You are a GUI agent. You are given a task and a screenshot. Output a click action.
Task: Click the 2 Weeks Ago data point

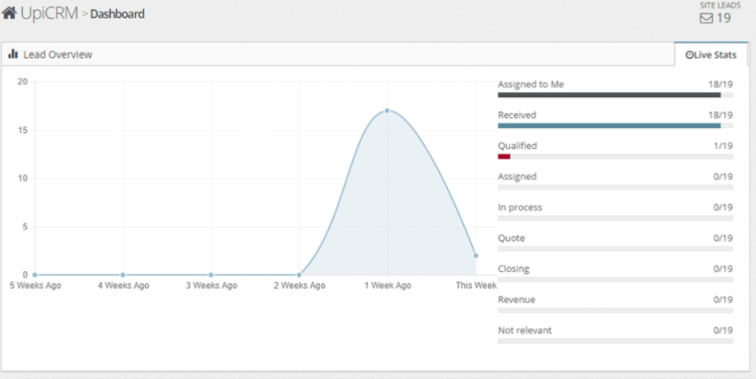(299, 275)
